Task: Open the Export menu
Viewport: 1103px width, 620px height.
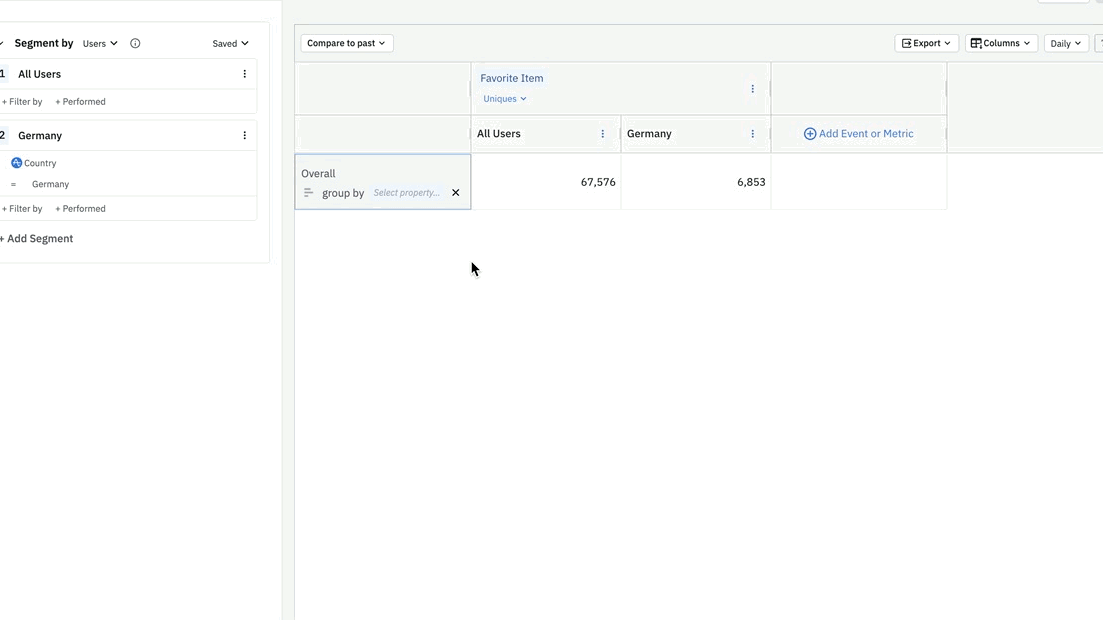Action: click(x=925, y=43)
